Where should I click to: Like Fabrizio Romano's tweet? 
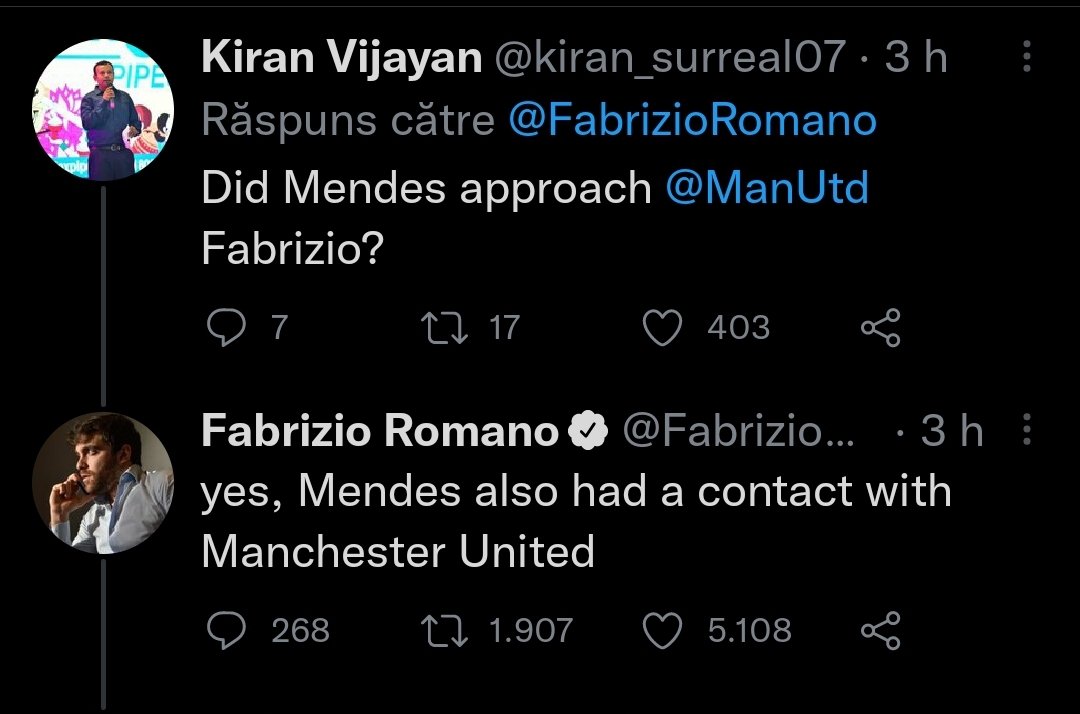click(x=661, y=630)
